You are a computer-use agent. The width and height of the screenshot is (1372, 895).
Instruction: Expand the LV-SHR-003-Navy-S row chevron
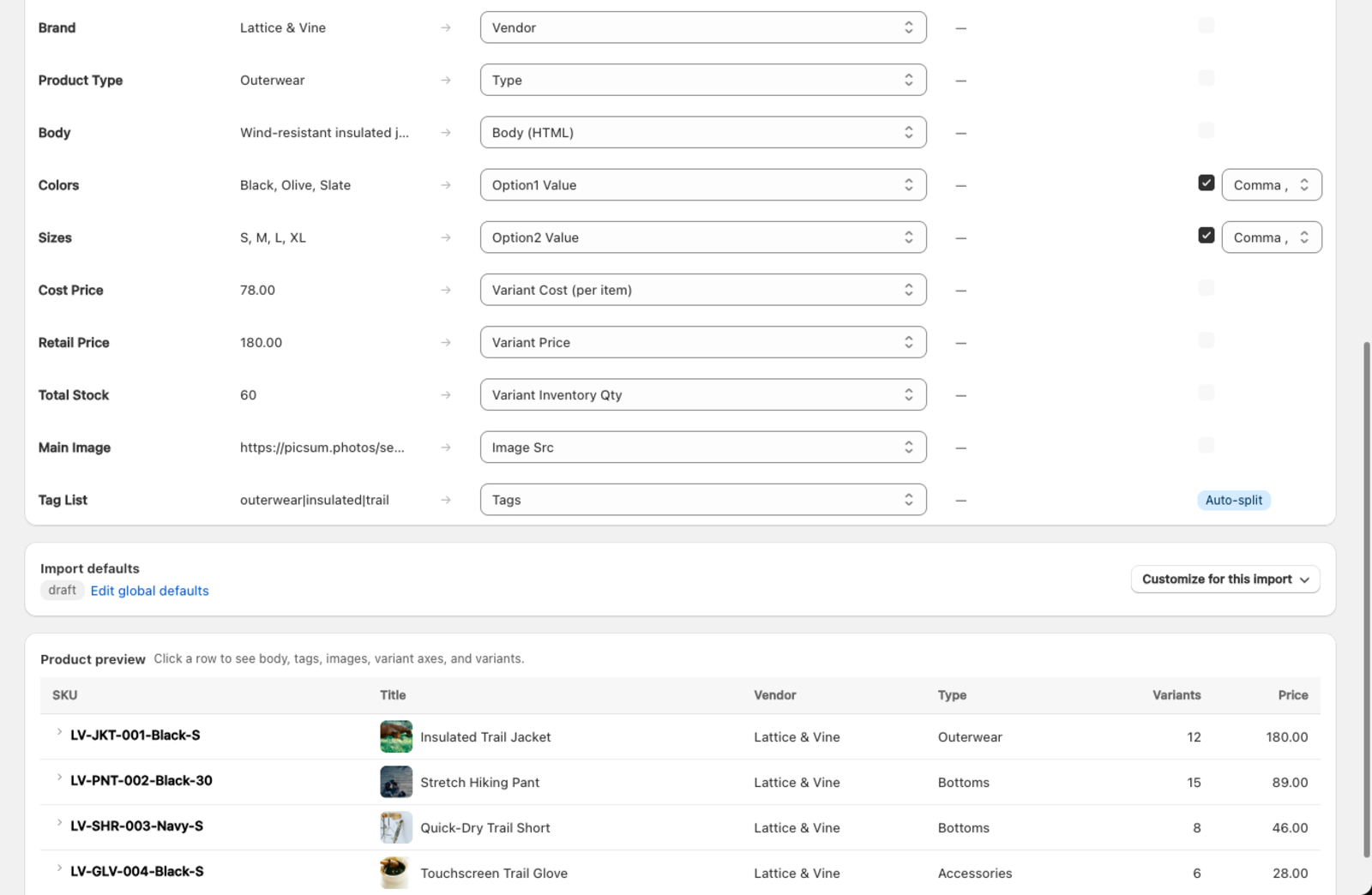59,823
